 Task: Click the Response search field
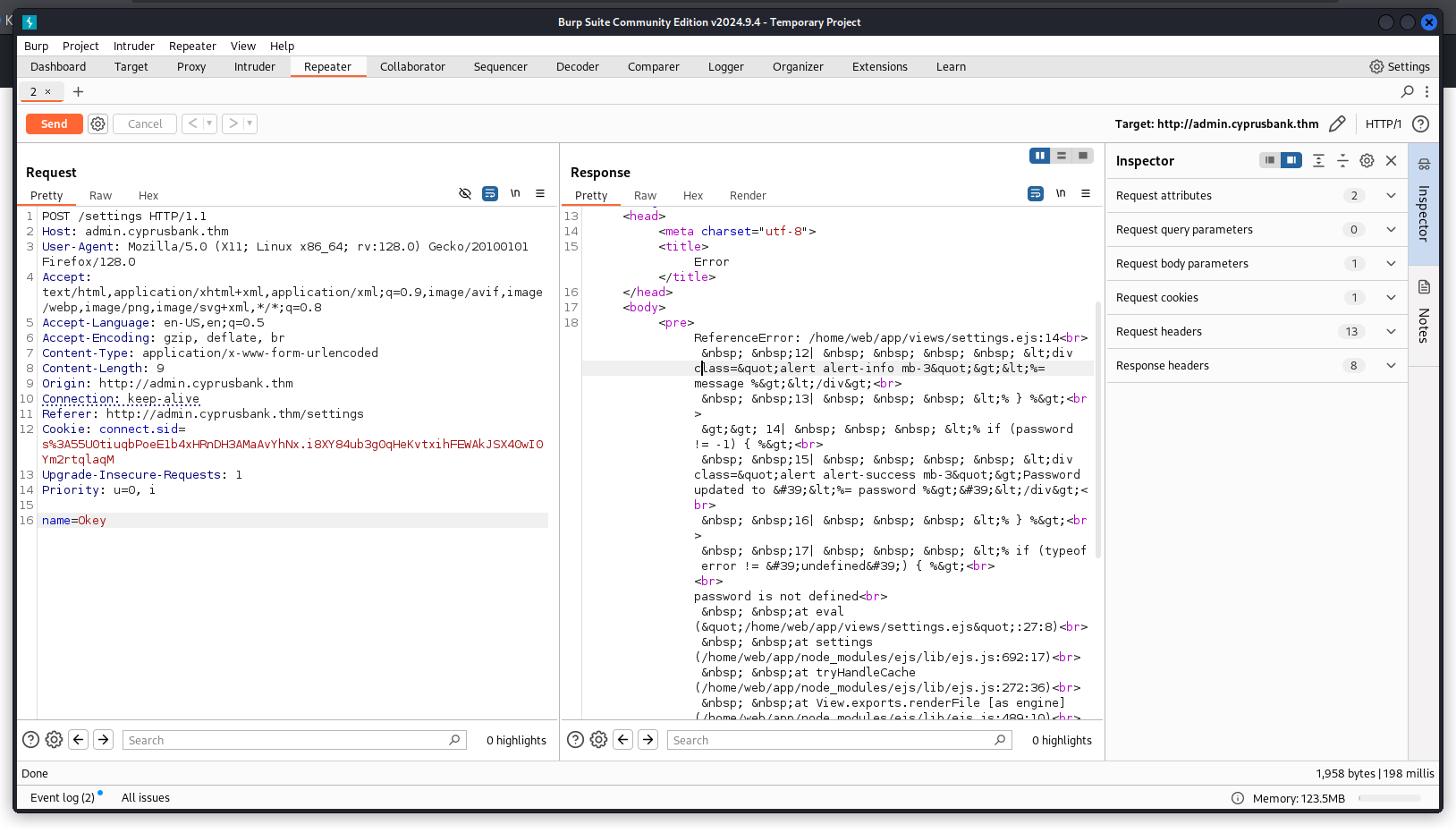(839, 740)
